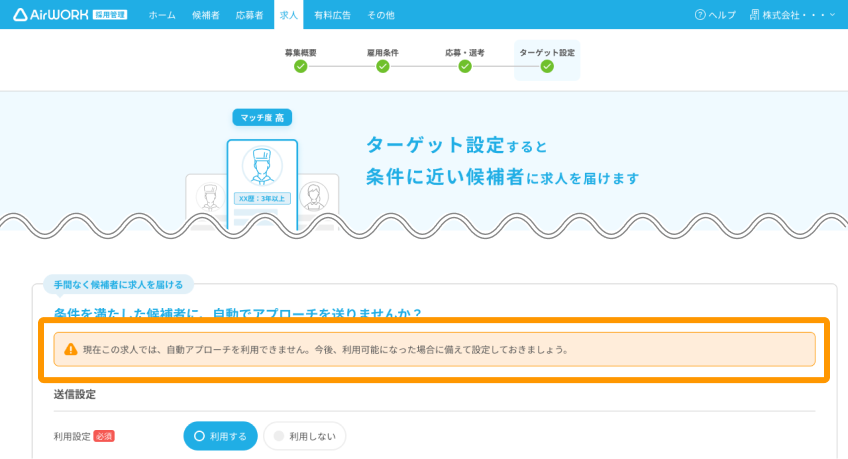
Task: Go to the 募集概要 step checkmark
Action: (x=301, y=66)
